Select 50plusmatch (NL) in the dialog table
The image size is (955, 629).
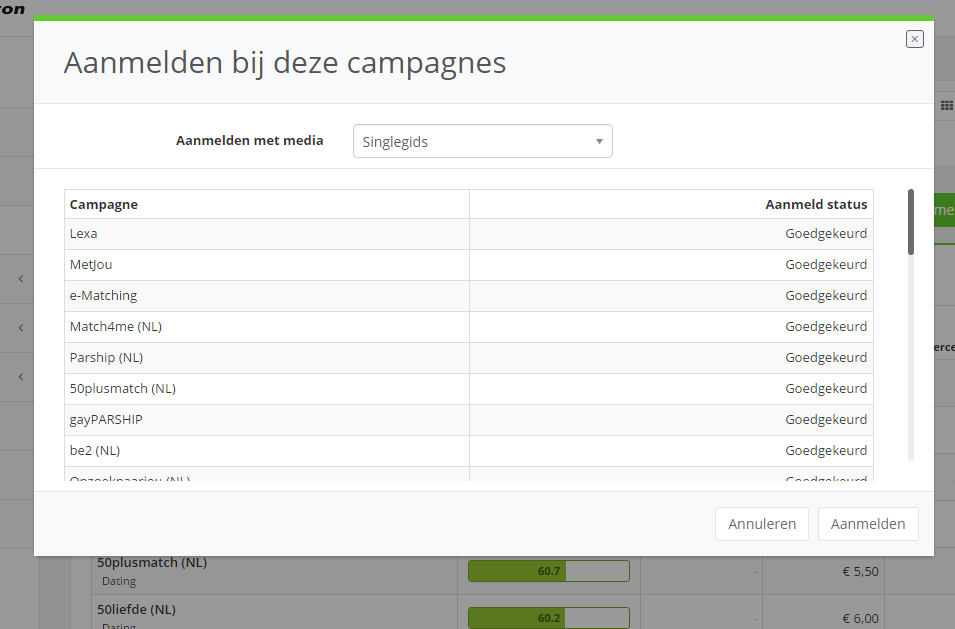click(x=468, y=389)
